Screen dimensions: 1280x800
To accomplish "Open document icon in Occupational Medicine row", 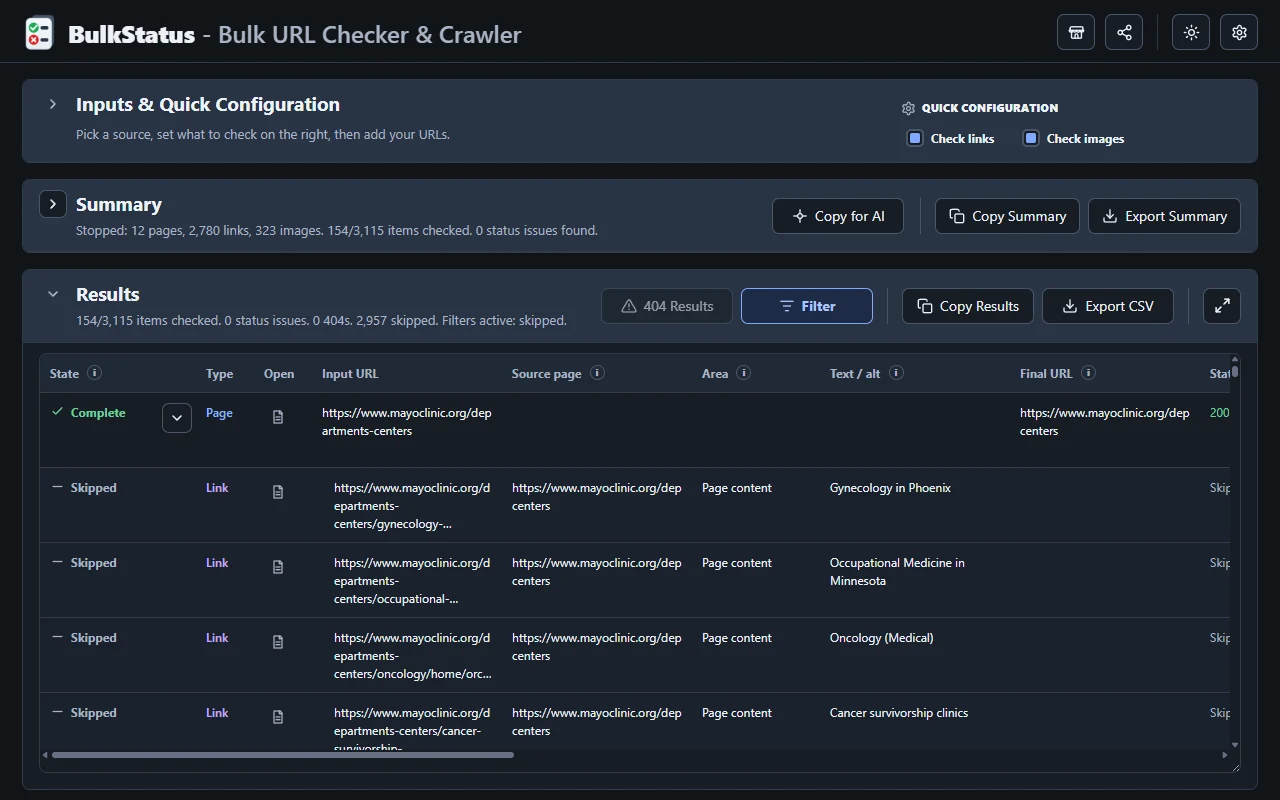I will point(278,567).
